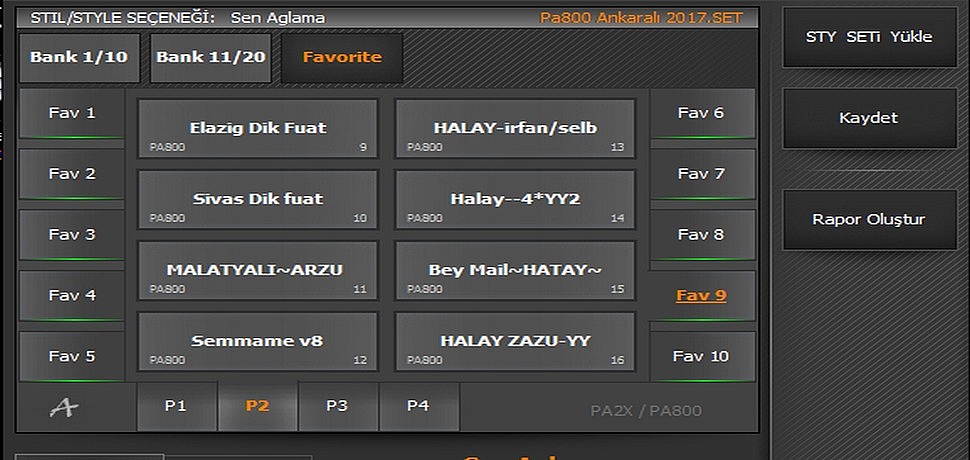Activate the Fav 6 bank
The height and width of the screenshot is (460, 970).
(702, 114)
